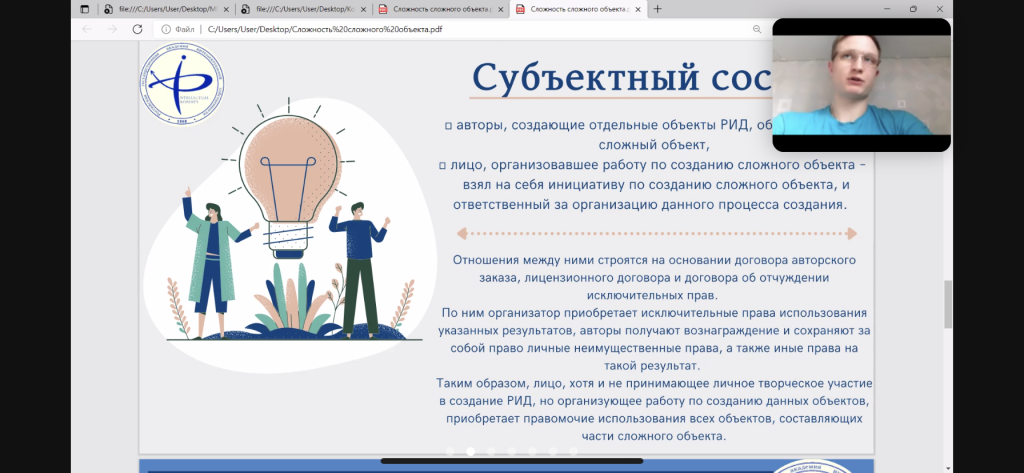The image size is (1024, 473).
Task: Click the academy logo on the slide
Action: coord(182,84)
